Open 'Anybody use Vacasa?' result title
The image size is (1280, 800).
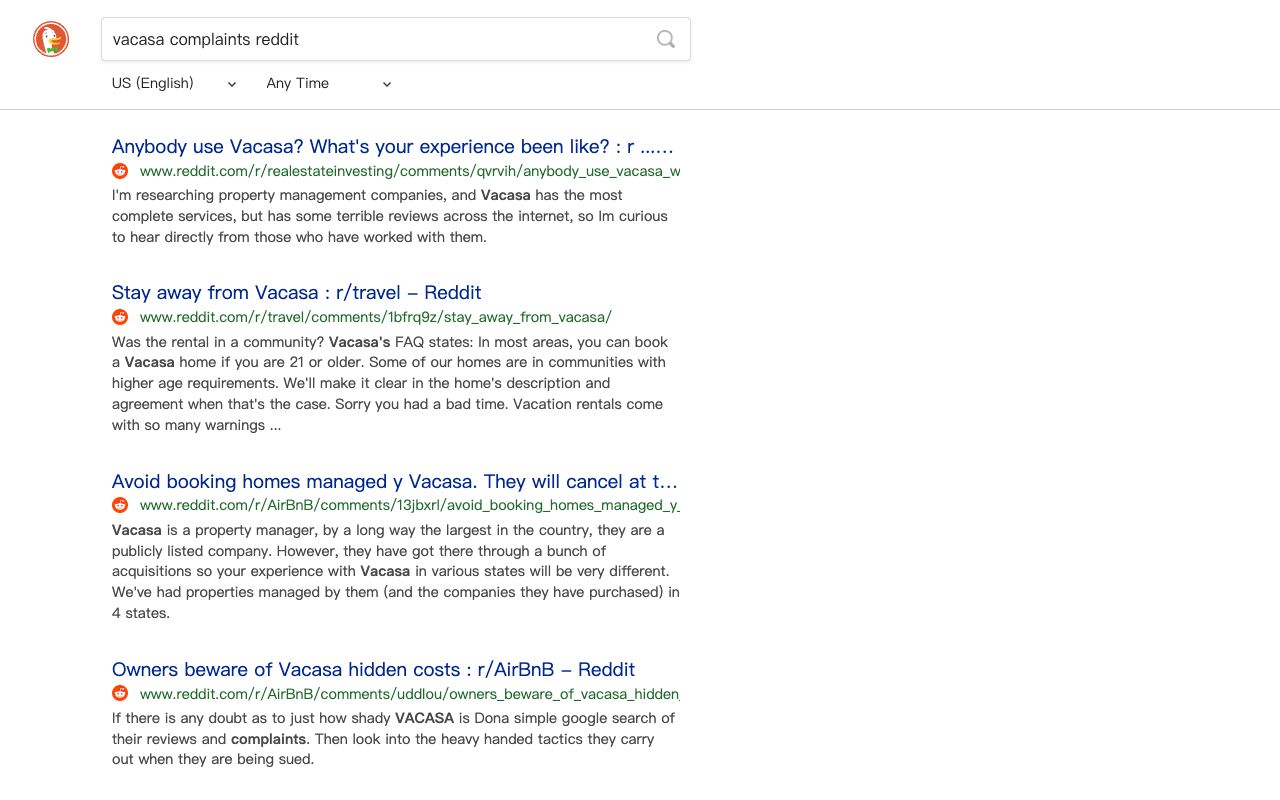point(393,147)
